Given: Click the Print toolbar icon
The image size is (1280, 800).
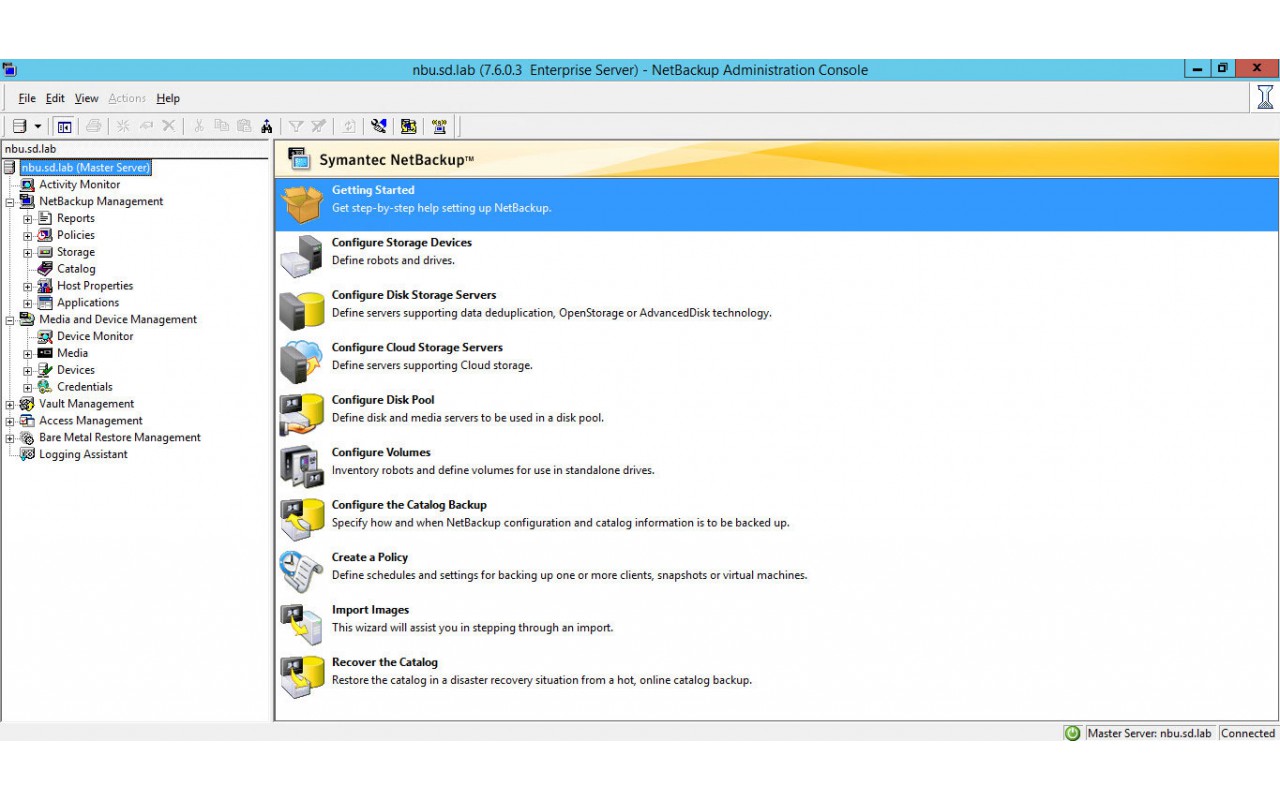Looking at the screenshot, I should pos(93,126).
